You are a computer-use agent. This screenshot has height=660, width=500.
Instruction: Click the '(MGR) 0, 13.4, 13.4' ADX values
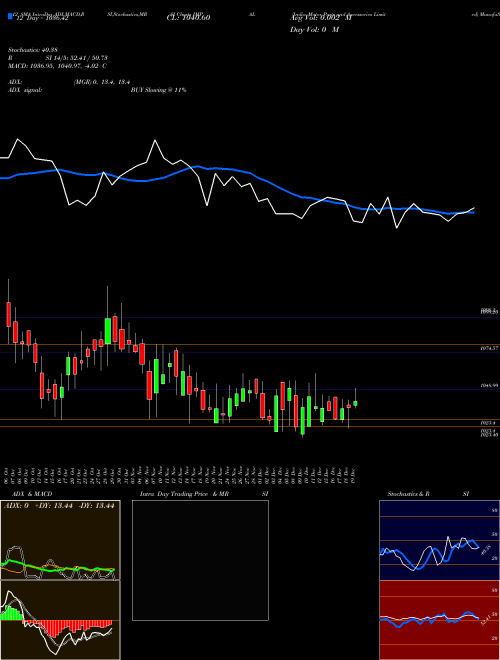100,83
